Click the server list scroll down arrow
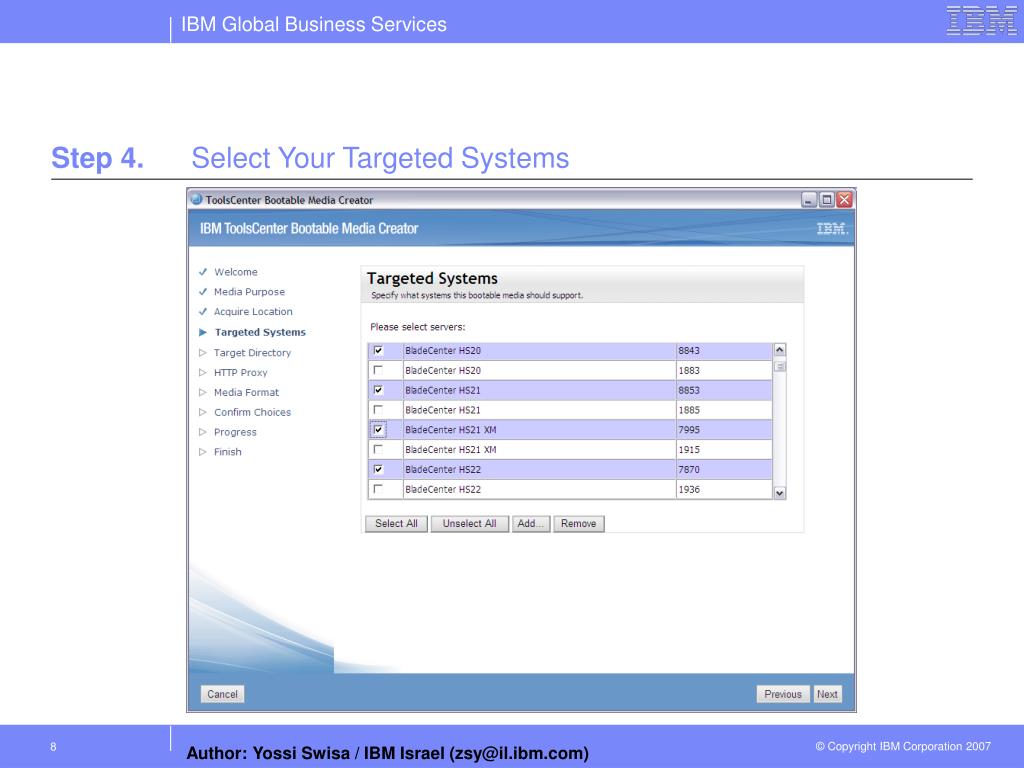Viewport: 1024px width, 768px height. click(779, 493)
